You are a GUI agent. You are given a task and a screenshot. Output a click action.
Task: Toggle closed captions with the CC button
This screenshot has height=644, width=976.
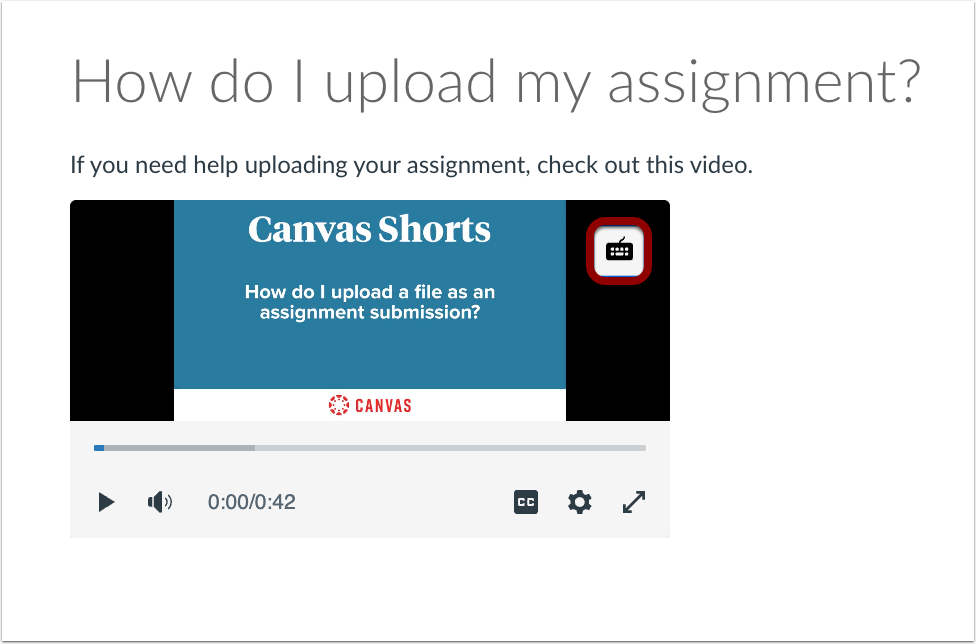pyautogui.click(x=526, y=502)
